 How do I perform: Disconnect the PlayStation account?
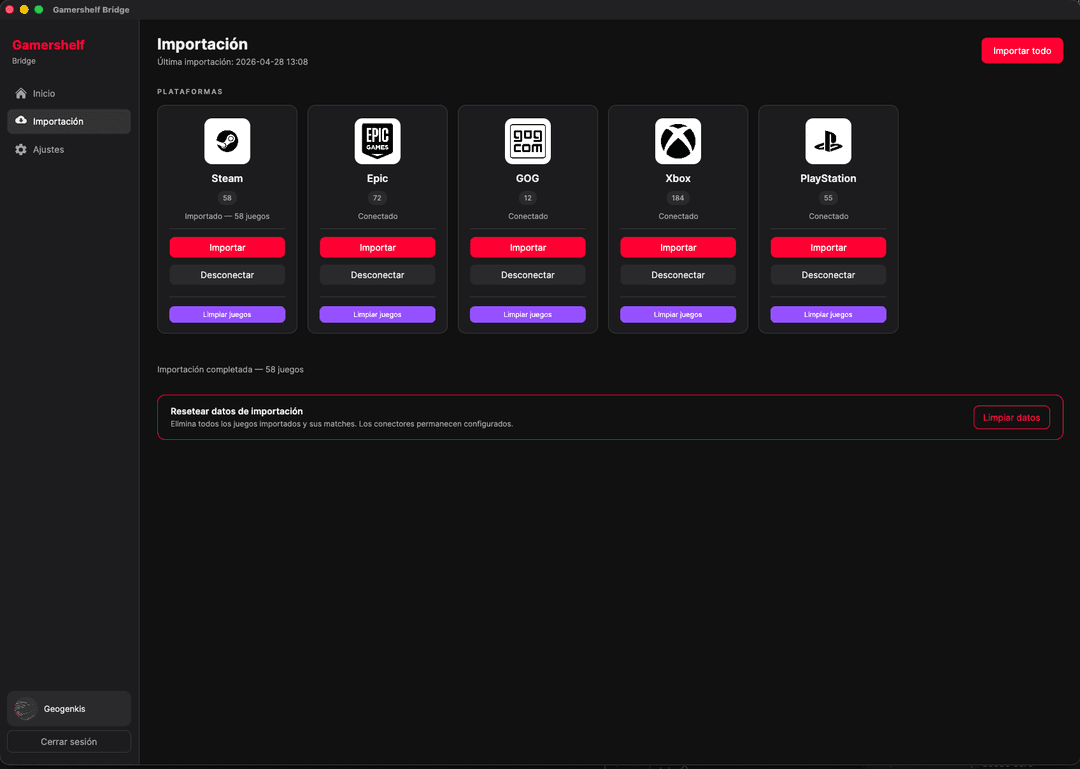[828, 275]
